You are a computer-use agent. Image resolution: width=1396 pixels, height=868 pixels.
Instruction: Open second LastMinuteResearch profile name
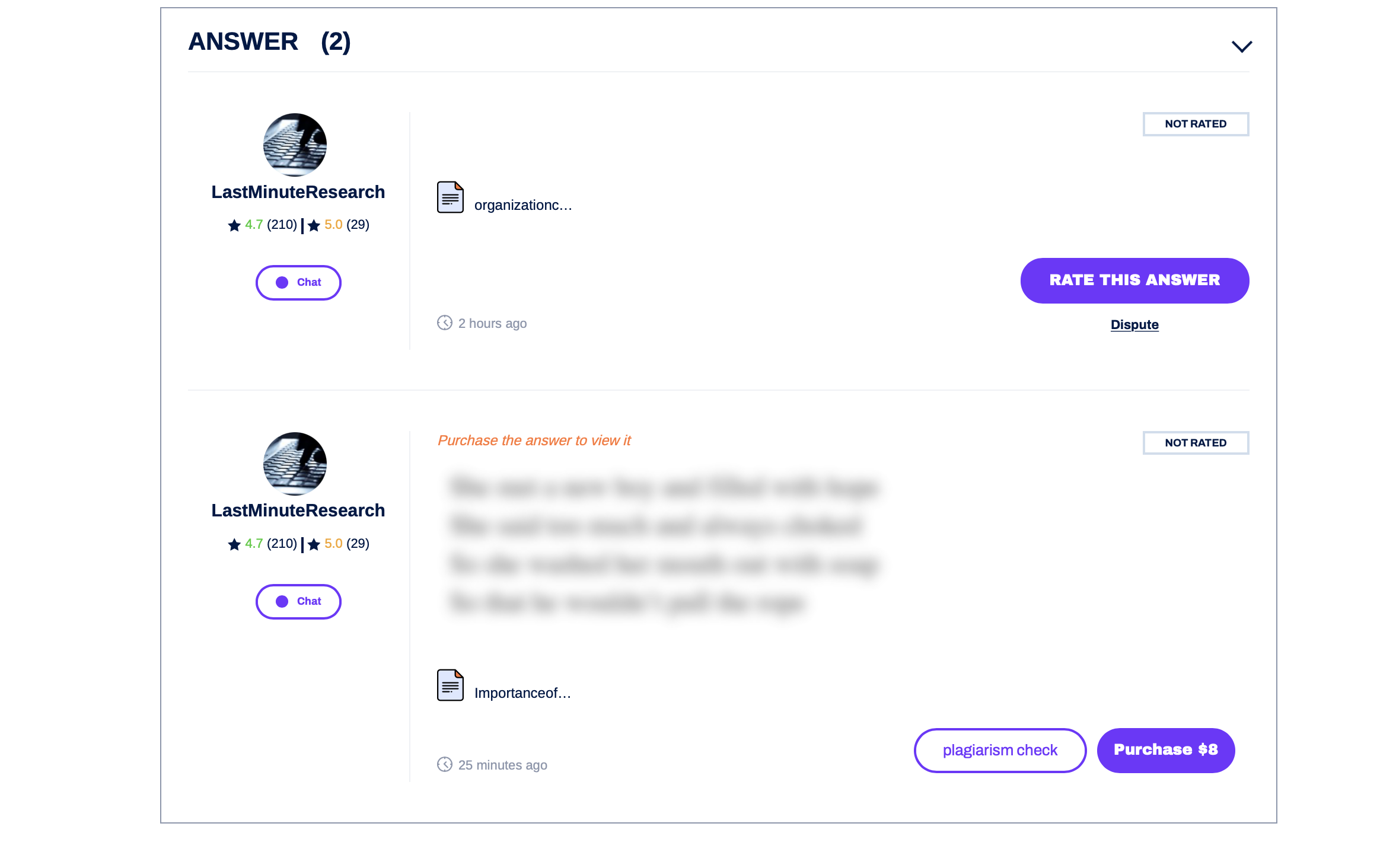pos(298,510)
